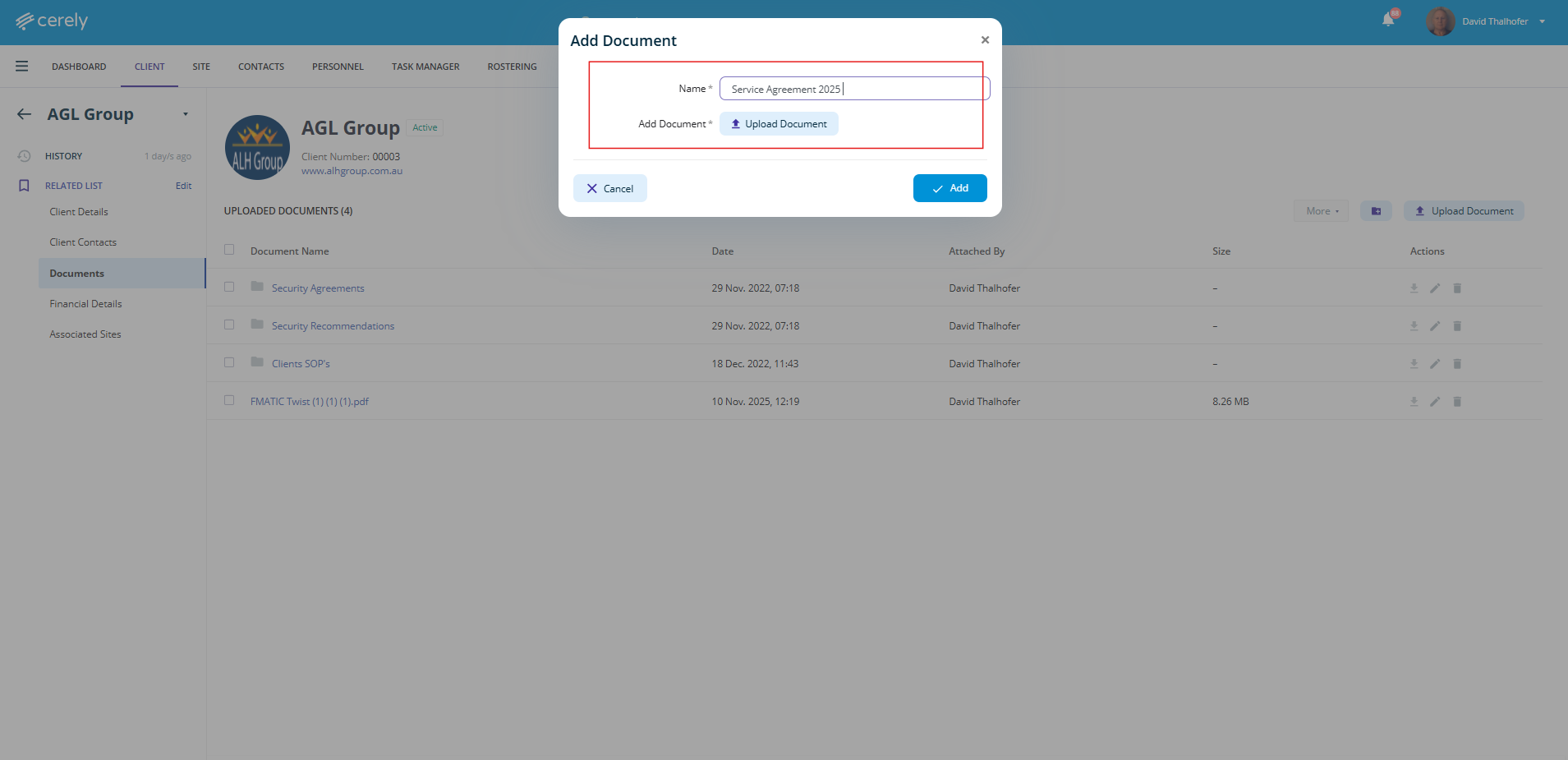
Task: Open the hamburger menu icon
Action: point(22,67)
